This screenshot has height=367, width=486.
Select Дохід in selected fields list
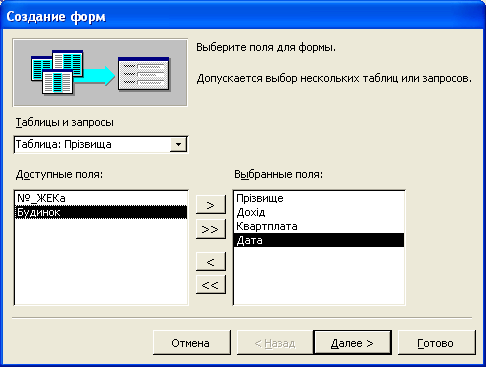click(319, 212)
